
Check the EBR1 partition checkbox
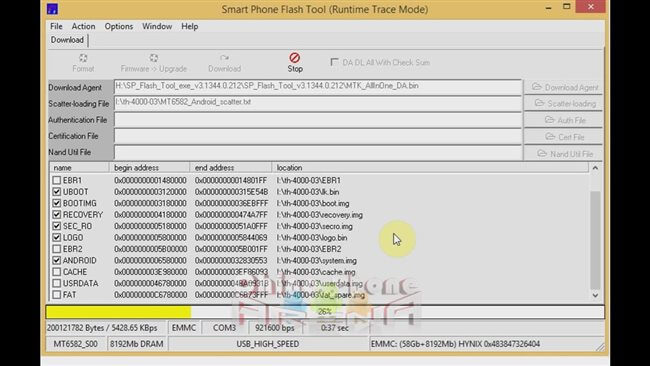57,180
